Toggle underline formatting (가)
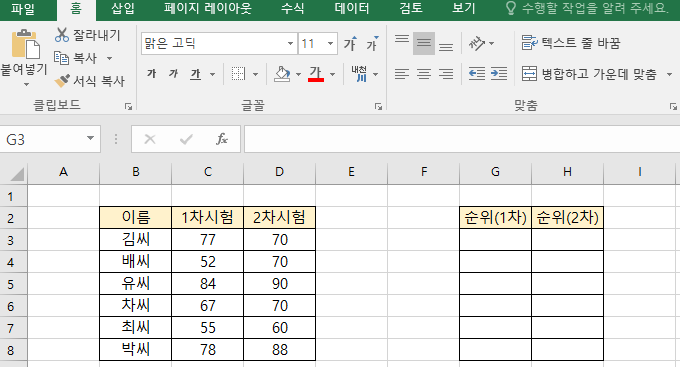 click(196, 74)
